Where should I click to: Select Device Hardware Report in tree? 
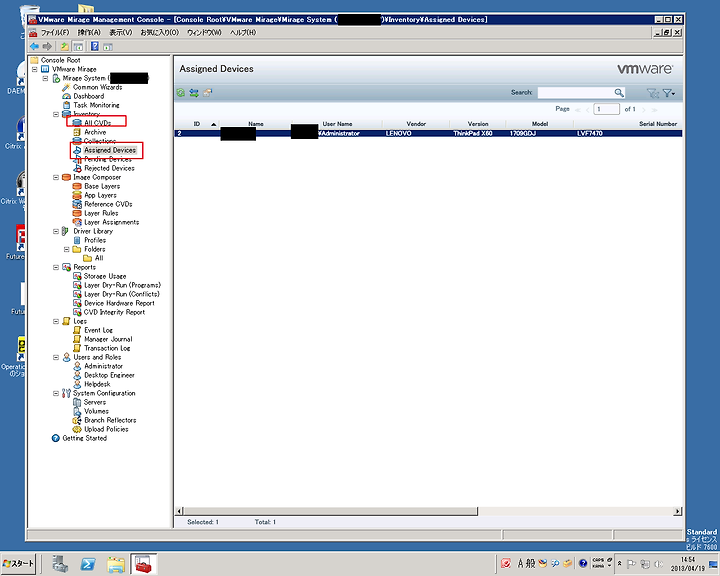pos(119,303)
